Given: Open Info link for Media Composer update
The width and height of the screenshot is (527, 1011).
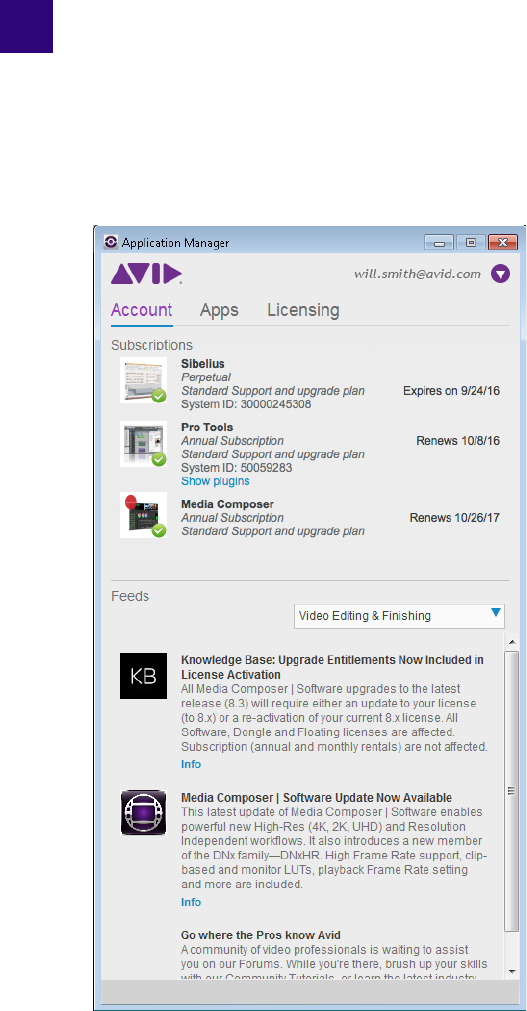Looking at the screenshot, I should (191, 902).
